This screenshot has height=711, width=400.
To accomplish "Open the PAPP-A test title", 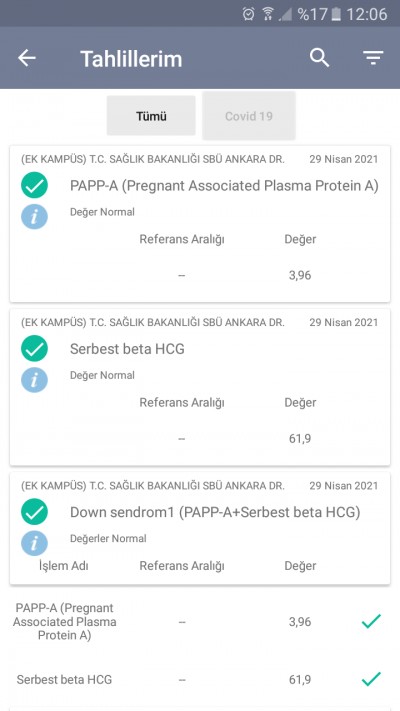I will (224, 186).
